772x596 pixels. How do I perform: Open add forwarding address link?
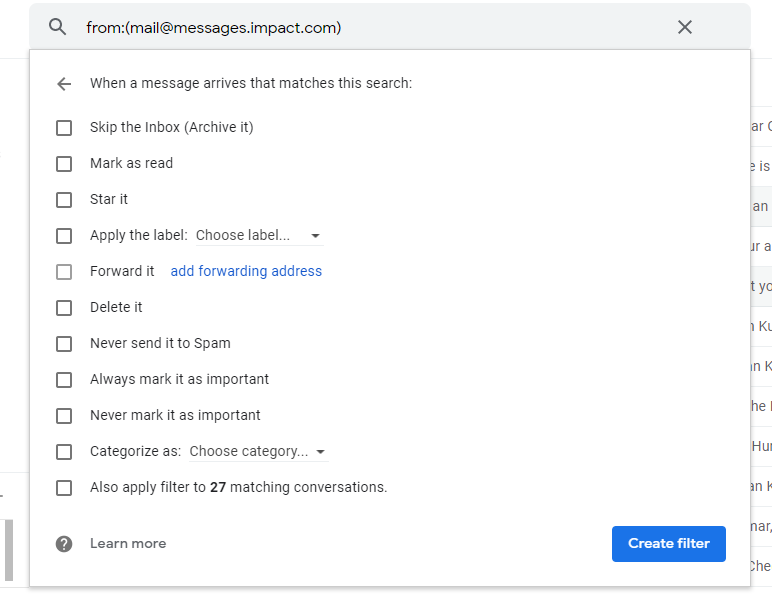246,271
